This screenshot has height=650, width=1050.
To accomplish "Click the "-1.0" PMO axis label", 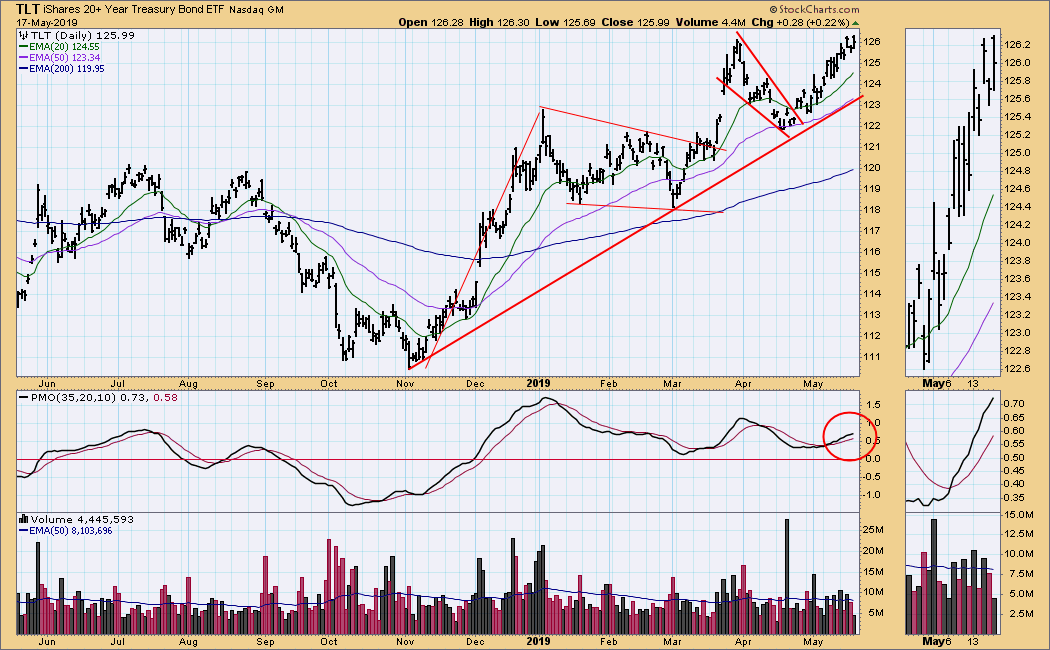I will point(873,495).
